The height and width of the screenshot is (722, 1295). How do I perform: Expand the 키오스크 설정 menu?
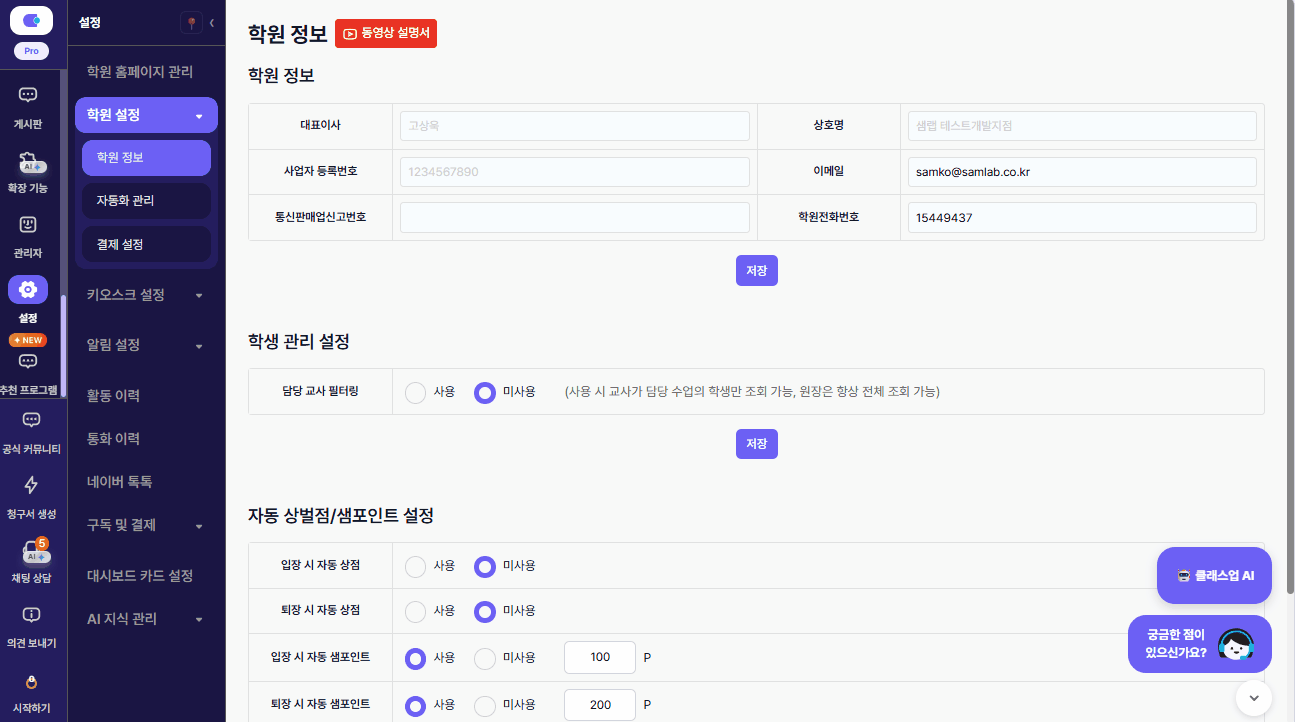click(x=146, y=295)
